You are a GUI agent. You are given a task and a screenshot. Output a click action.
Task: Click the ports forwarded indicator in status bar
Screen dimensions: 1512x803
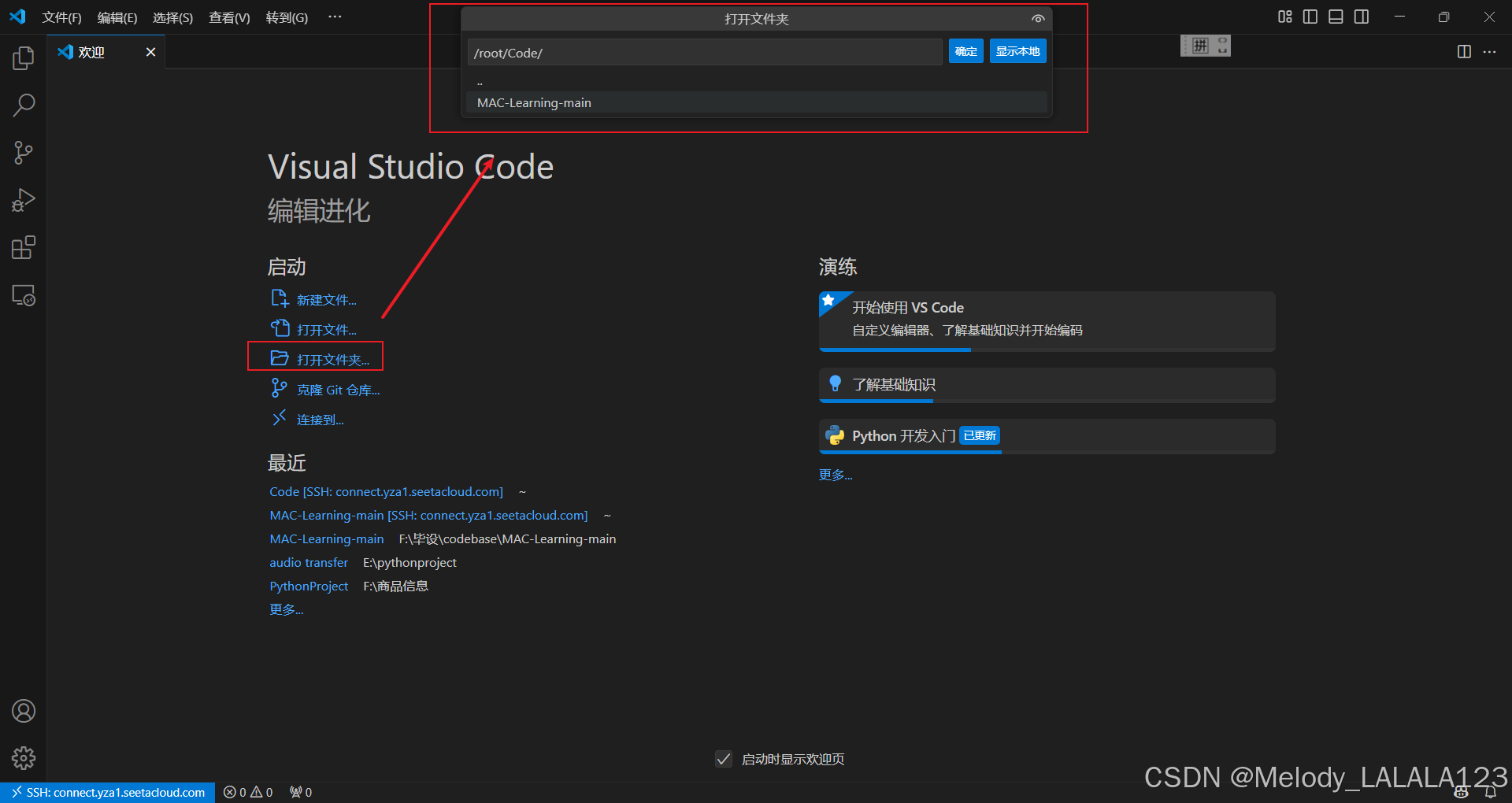(301, 792)
